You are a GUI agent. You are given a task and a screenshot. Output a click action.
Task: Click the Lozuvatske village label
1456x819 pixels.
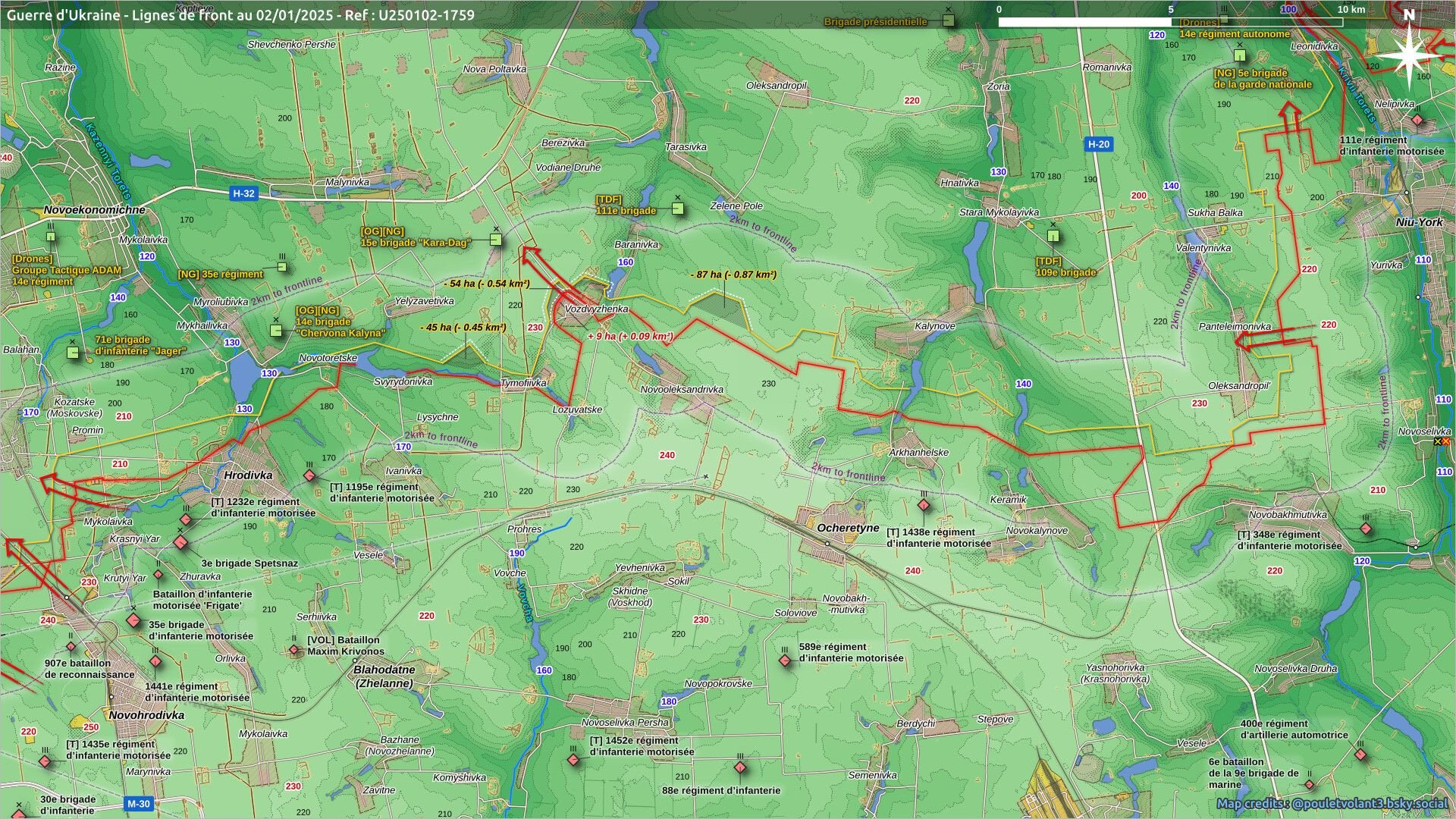click(577, 409)
